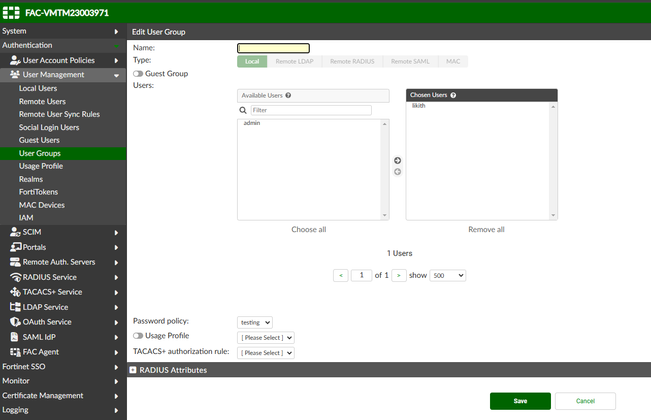Expand RADIUS Attributes plus icon

[133, 370]
